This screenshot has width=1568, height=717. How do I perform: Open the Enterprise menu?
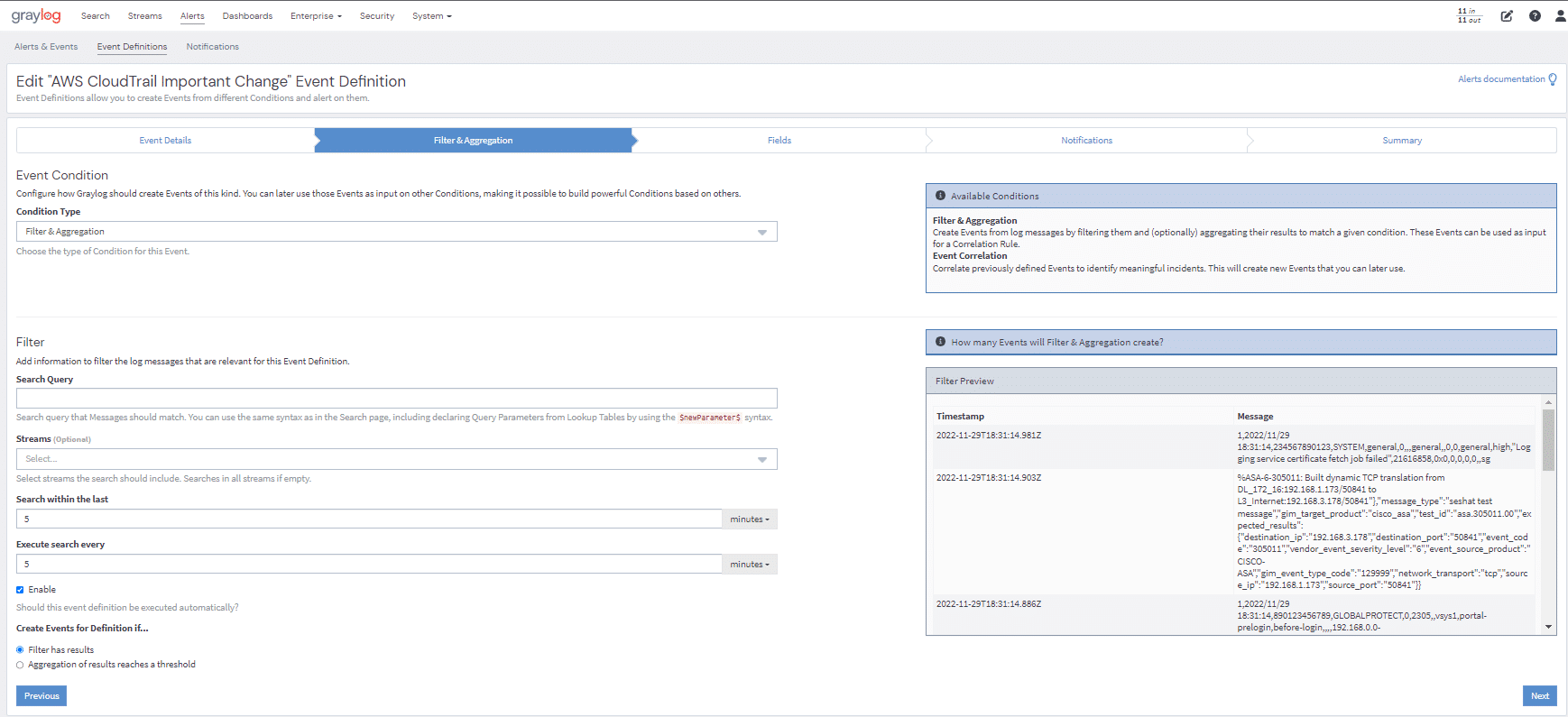[316, 16]
